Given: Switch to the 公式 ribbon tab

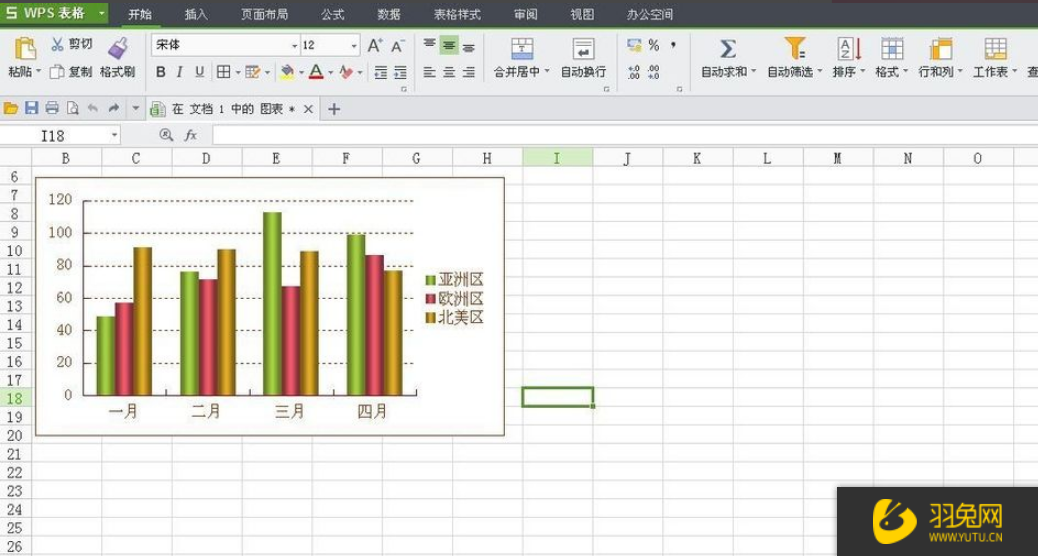Looking at the screenshot, I should (332, 14).
